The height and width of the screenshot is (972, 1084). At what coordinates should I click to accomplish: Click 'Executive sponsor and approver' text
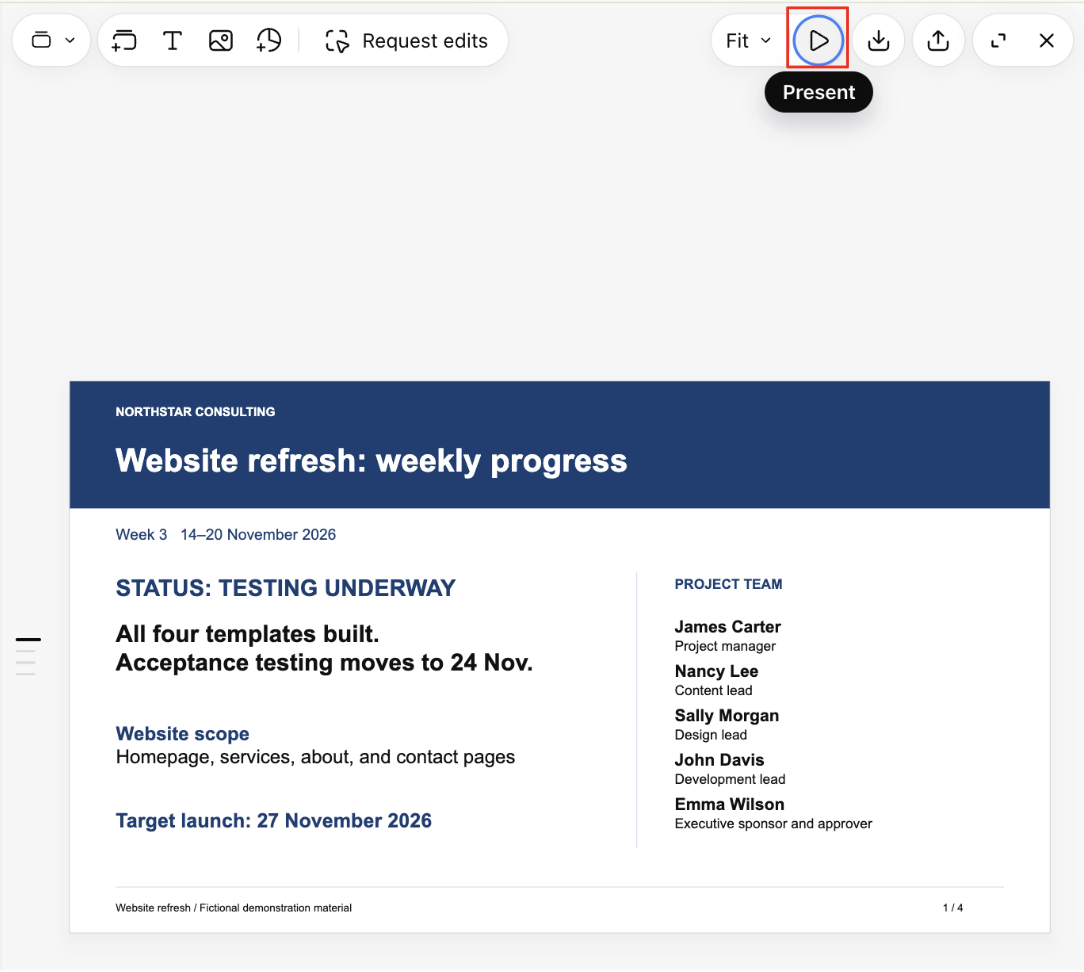(x=774, y=824)
